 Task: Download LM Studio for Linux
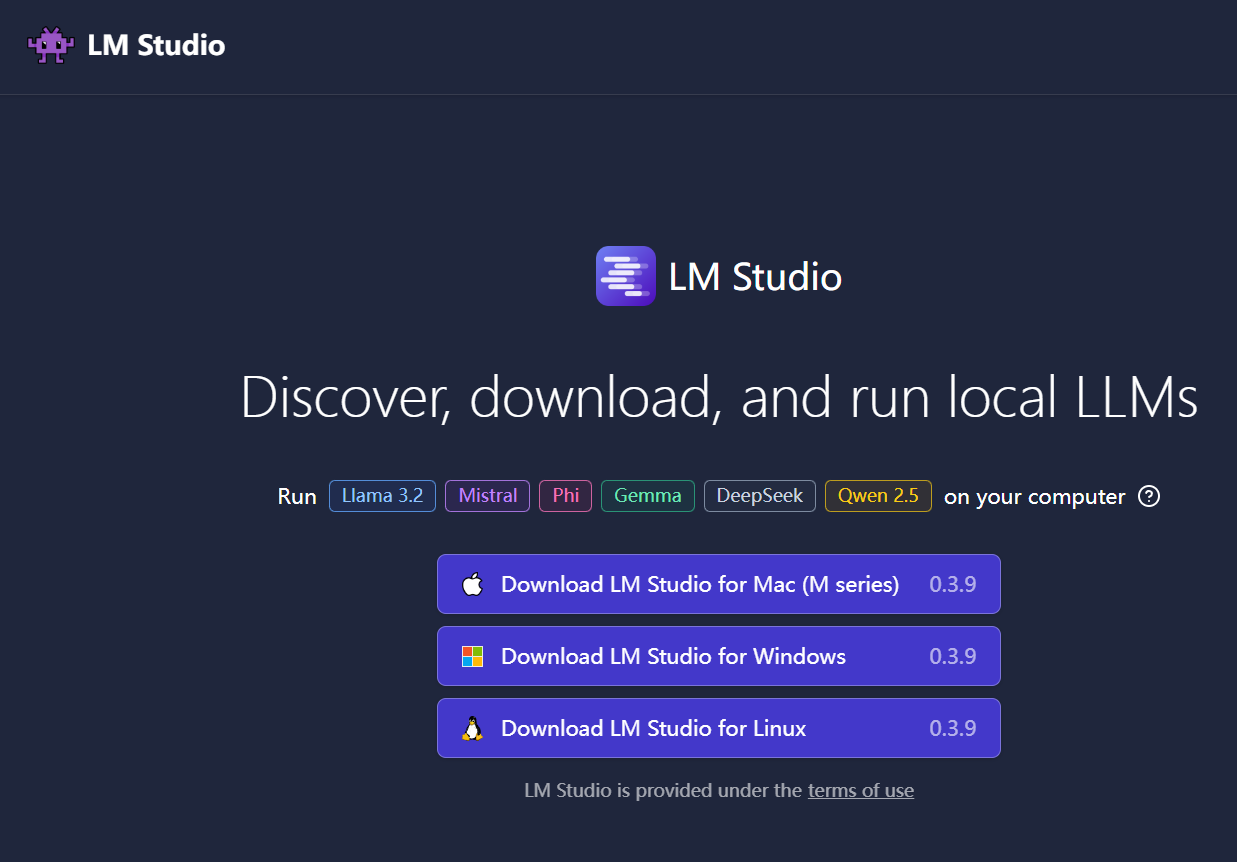[719, 728]
